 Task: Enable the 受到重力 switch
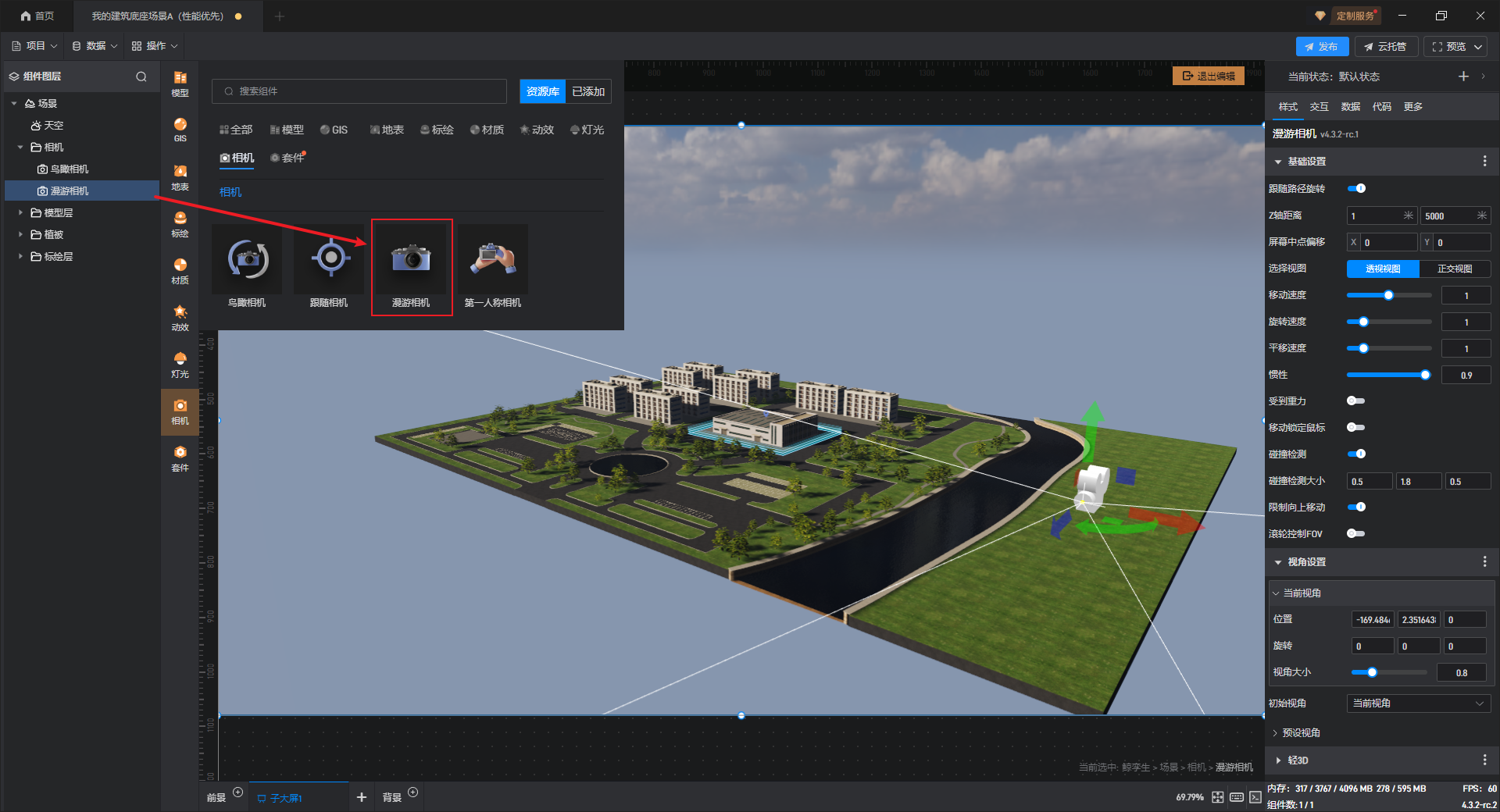1356,401
